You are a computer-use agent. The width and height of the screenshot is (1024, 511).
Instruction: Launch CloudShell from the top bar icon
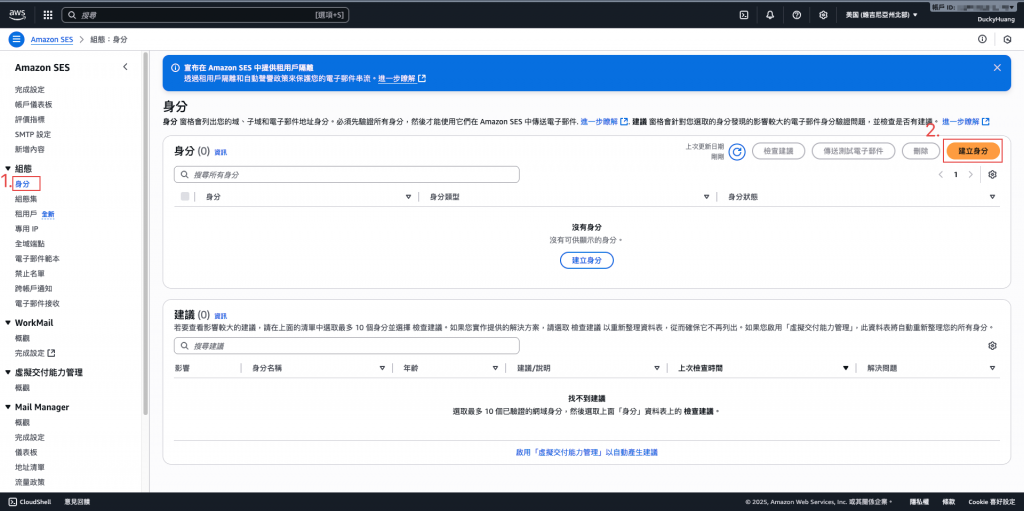click(x=743, y=14)
